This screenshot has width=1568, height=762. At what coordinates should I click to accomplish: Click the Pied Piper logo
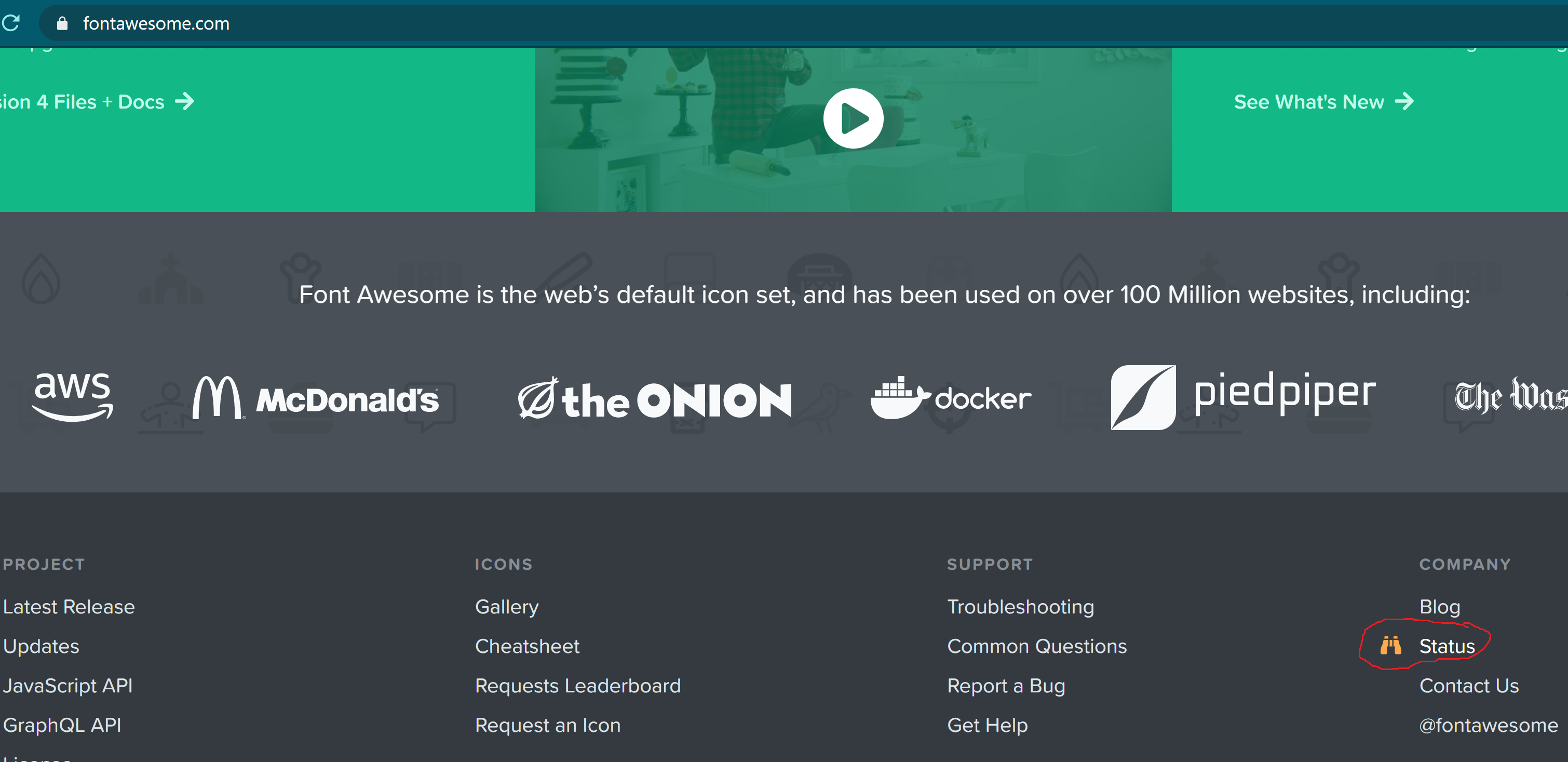[x=1242, y=396]
